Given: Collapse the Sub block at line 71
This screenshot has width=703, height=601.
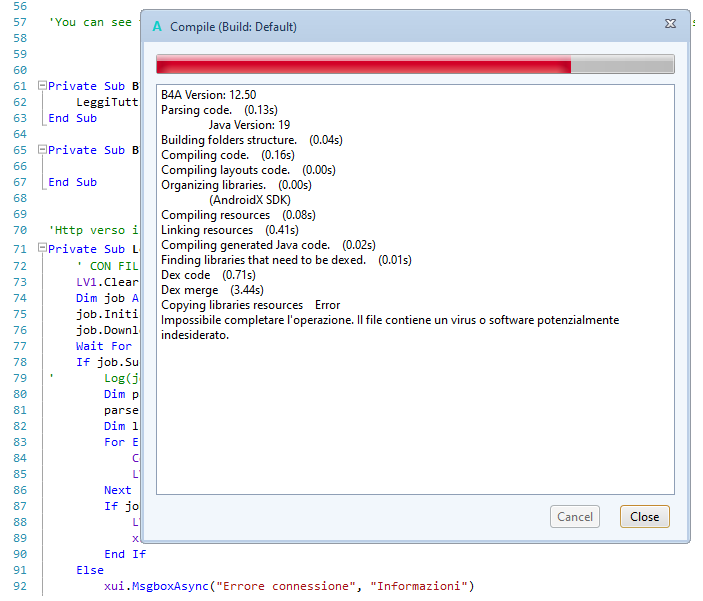Looking at the screenshot, I should click(42, 248).
